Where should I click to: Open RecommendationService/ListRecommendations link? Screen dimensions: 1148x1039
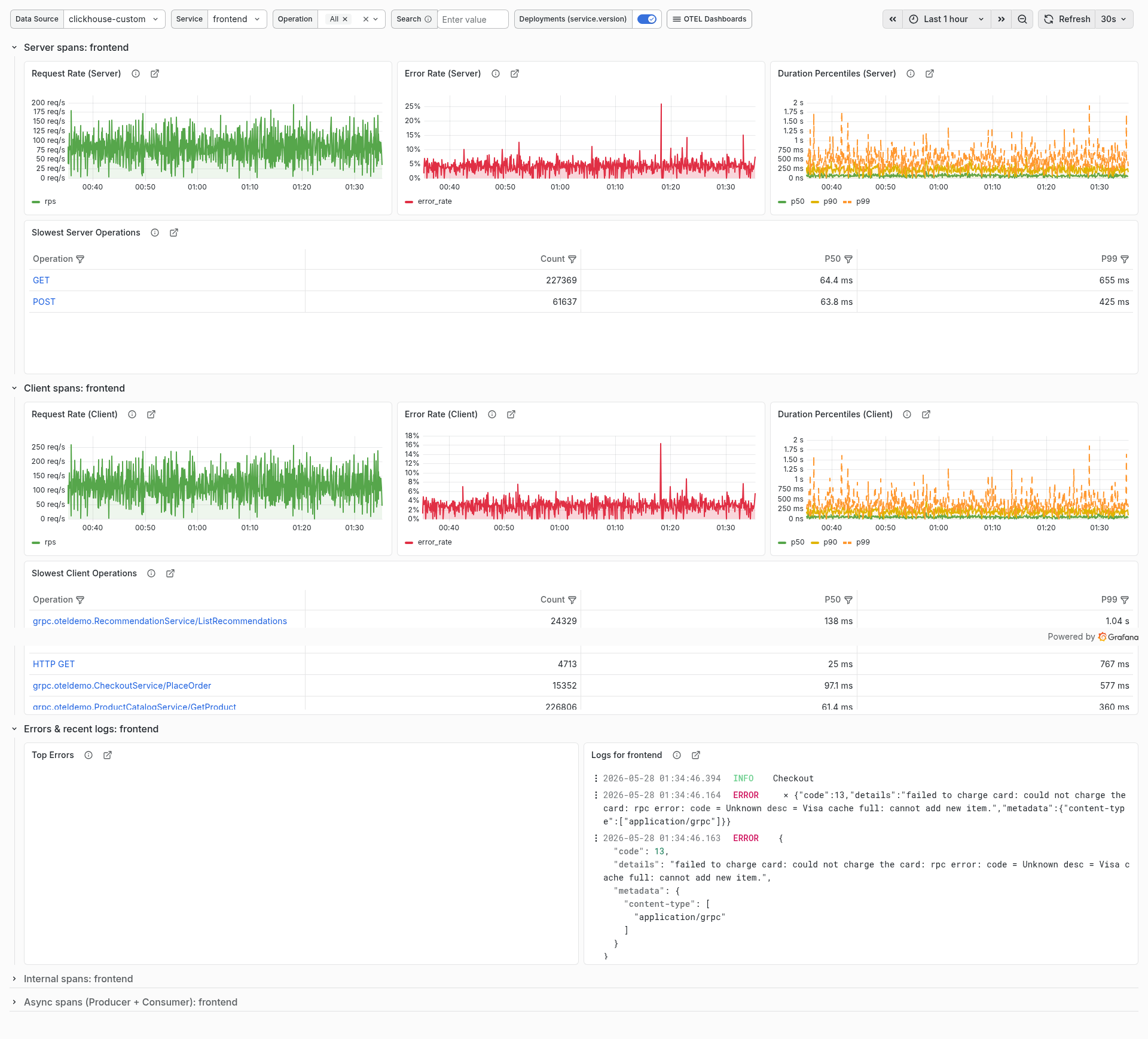(x=160, y=621)
